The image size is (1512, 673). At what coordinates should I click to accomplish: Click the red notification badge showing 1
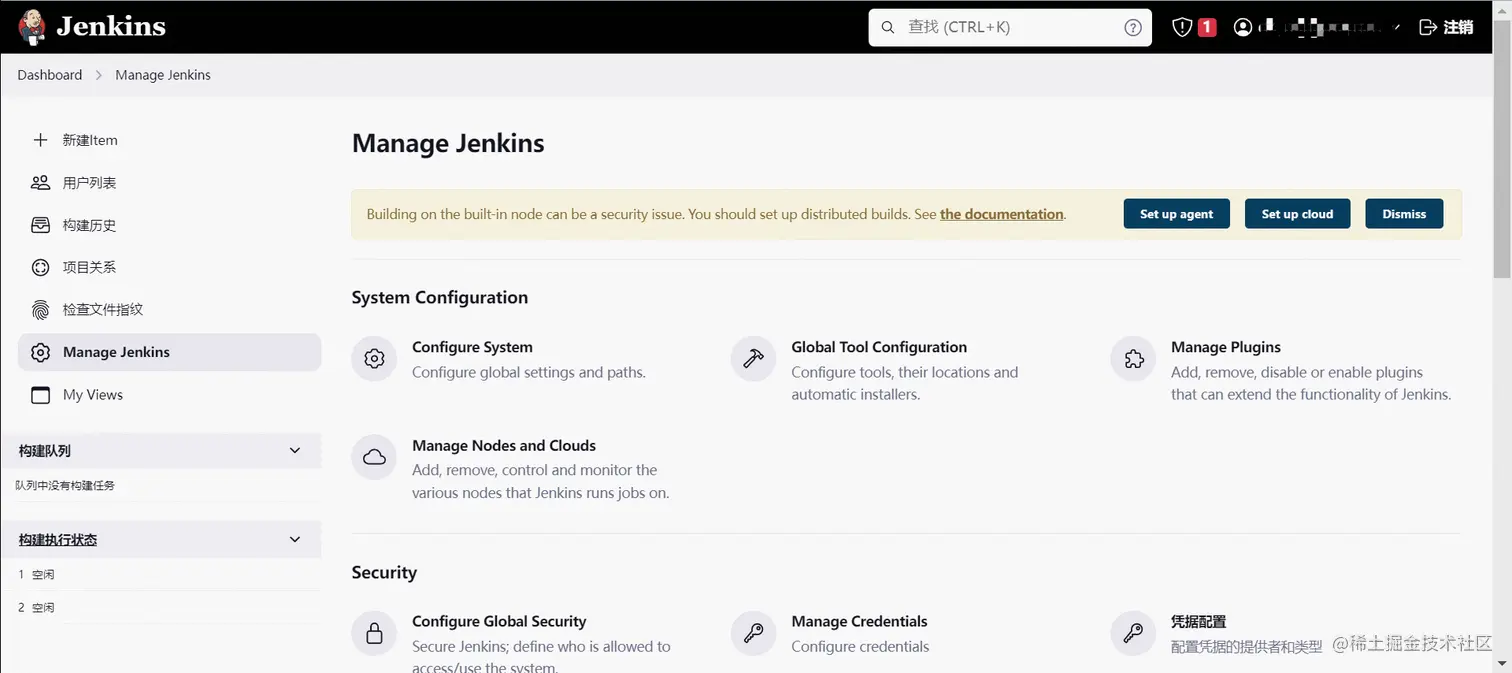[1207, 28]
